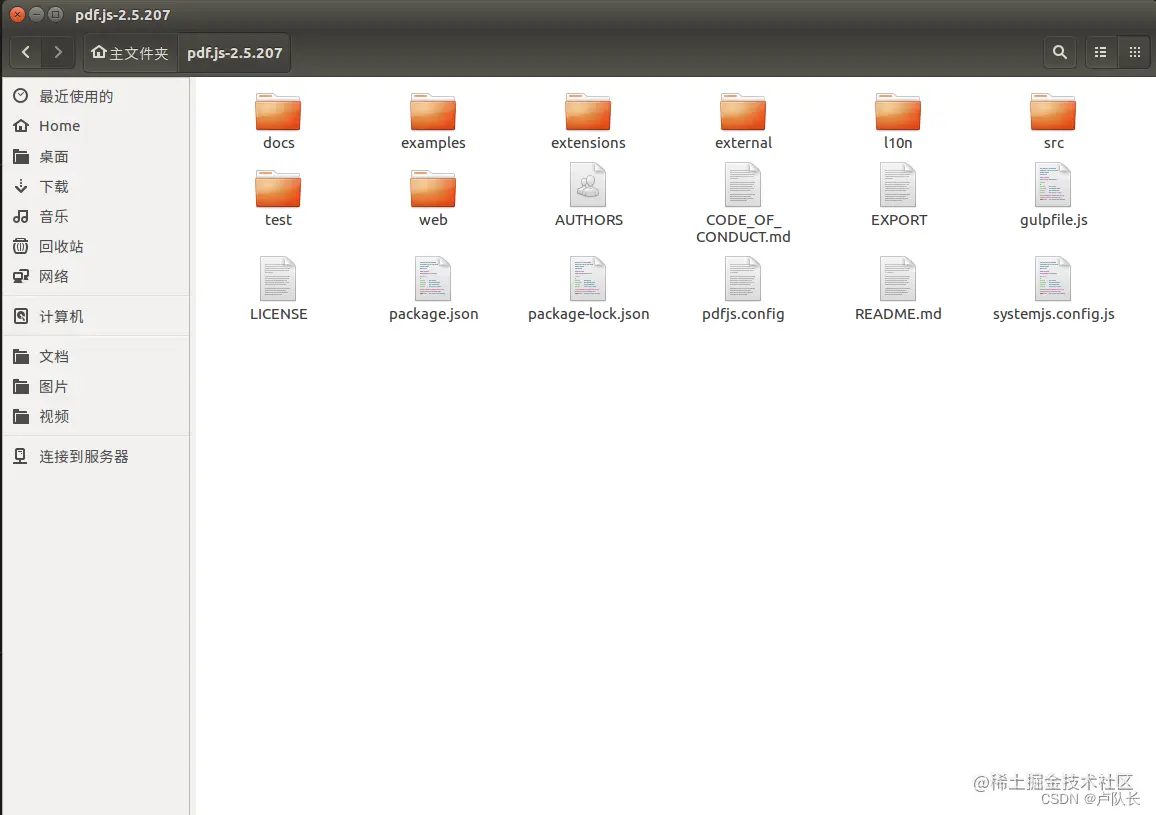Screen dimensions: 1156x815
Task: Open 下载 in sidebar
Action: click(96, 187)
